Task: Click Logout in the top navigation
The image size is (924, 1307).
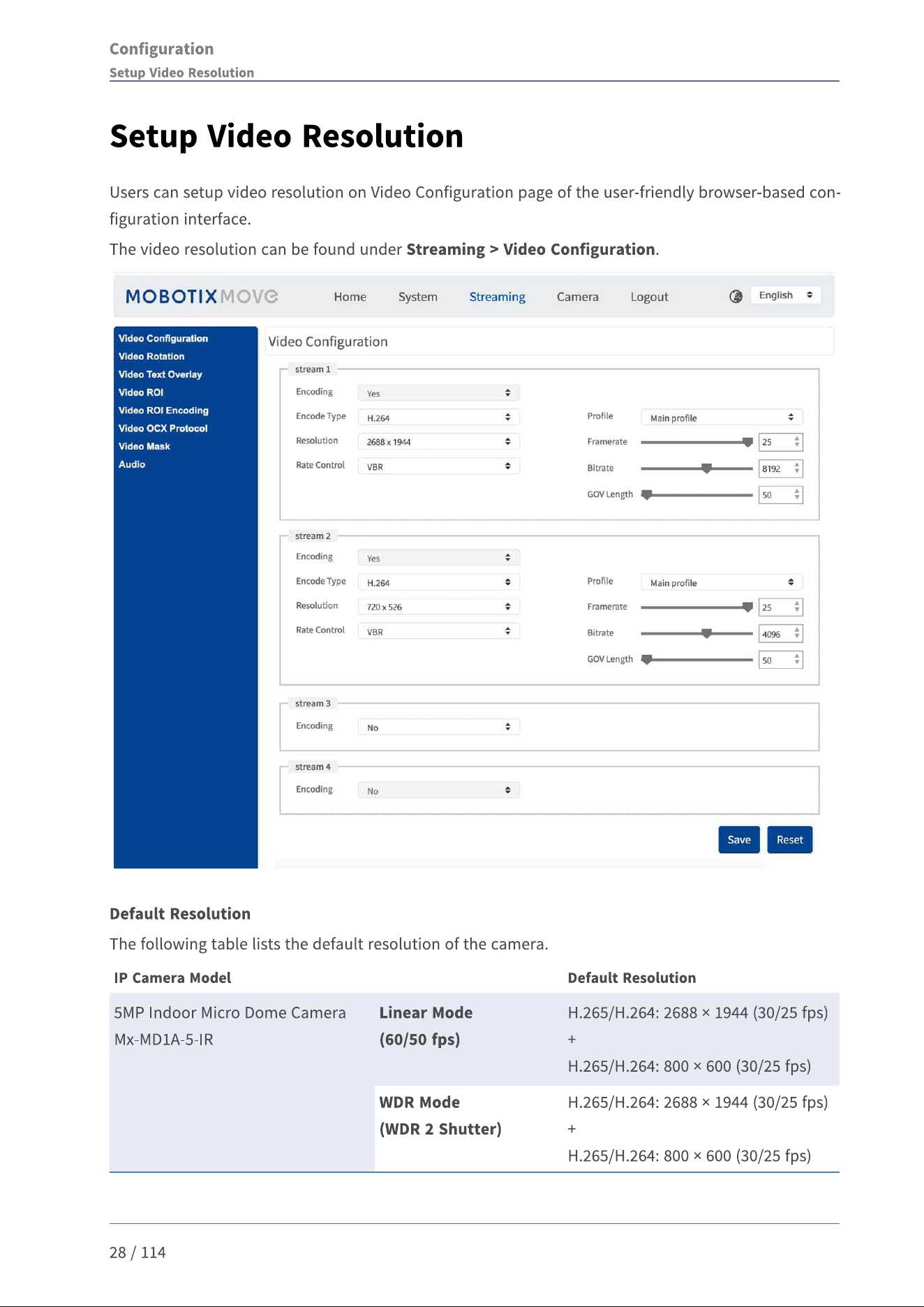Action: pyautogui.click(x=649, y=297)
